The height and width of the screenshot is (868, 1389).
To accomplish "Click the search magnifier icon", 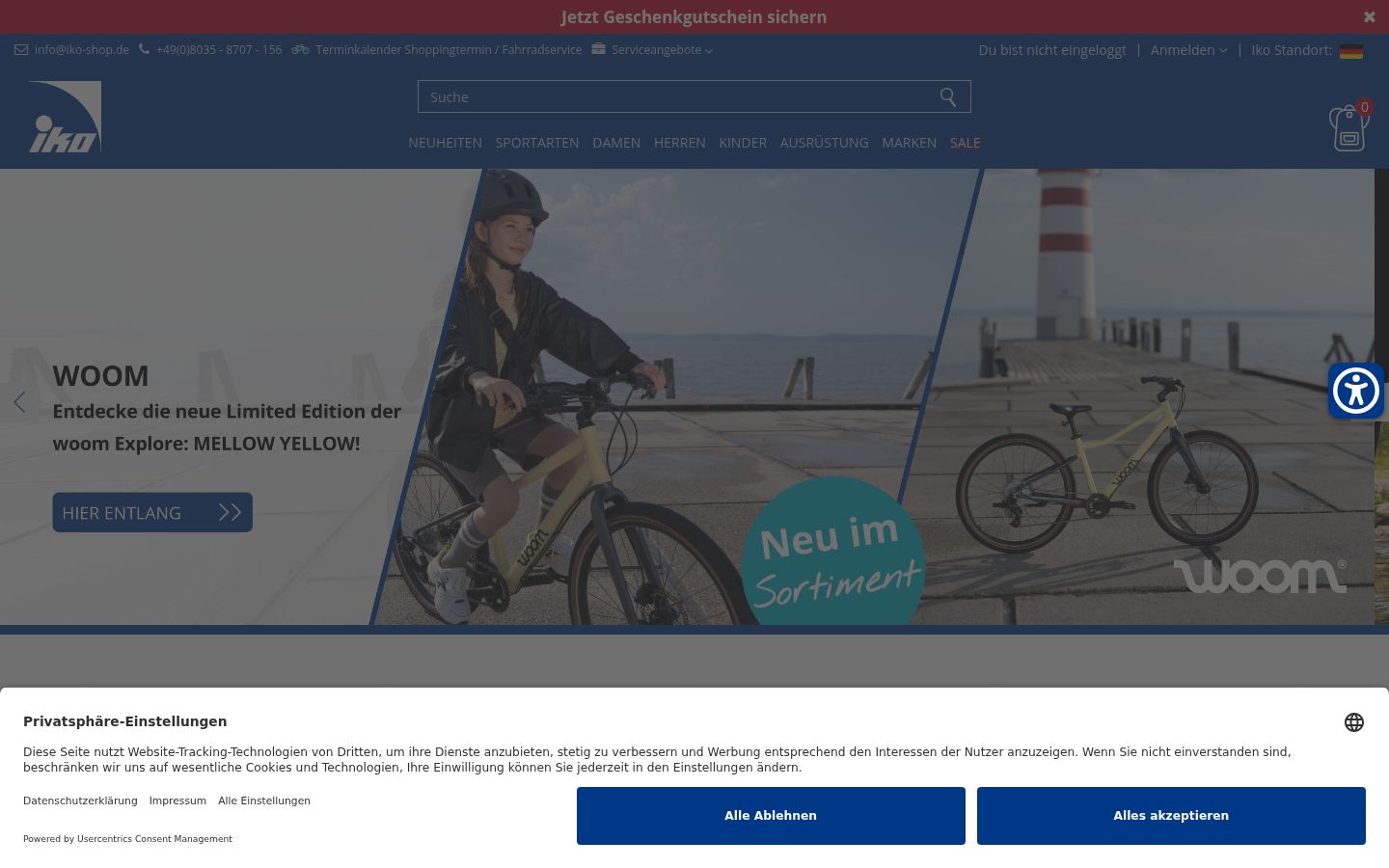I will coord(948,97).
